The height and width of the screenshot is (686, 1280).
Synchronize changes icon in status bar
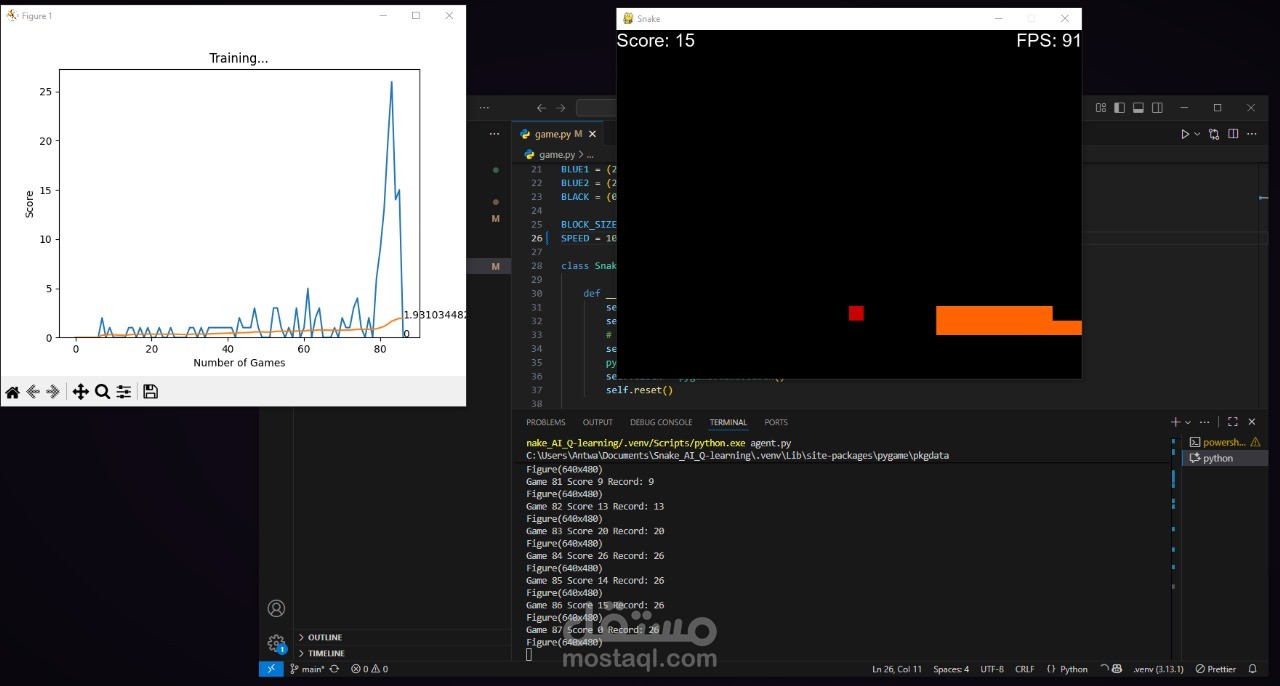(335, 669)
